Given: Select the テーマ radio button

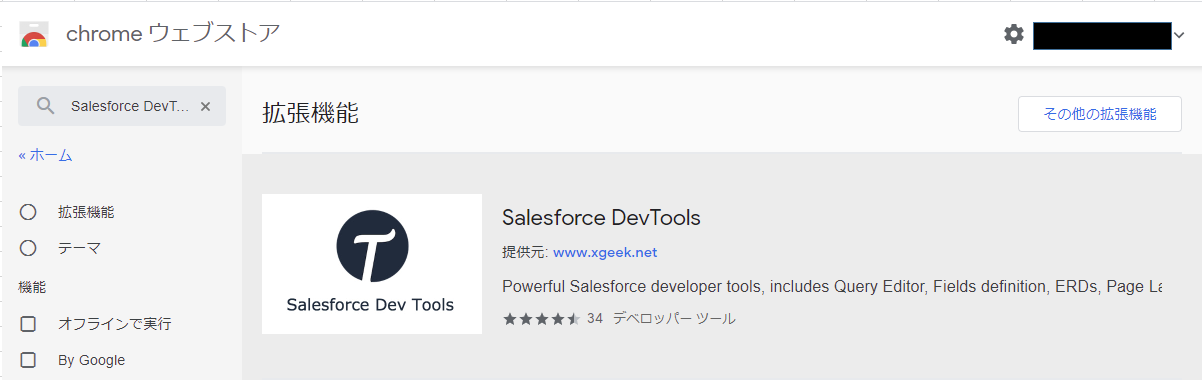Looking at the screenshot, I should click(x=28, y=248).
